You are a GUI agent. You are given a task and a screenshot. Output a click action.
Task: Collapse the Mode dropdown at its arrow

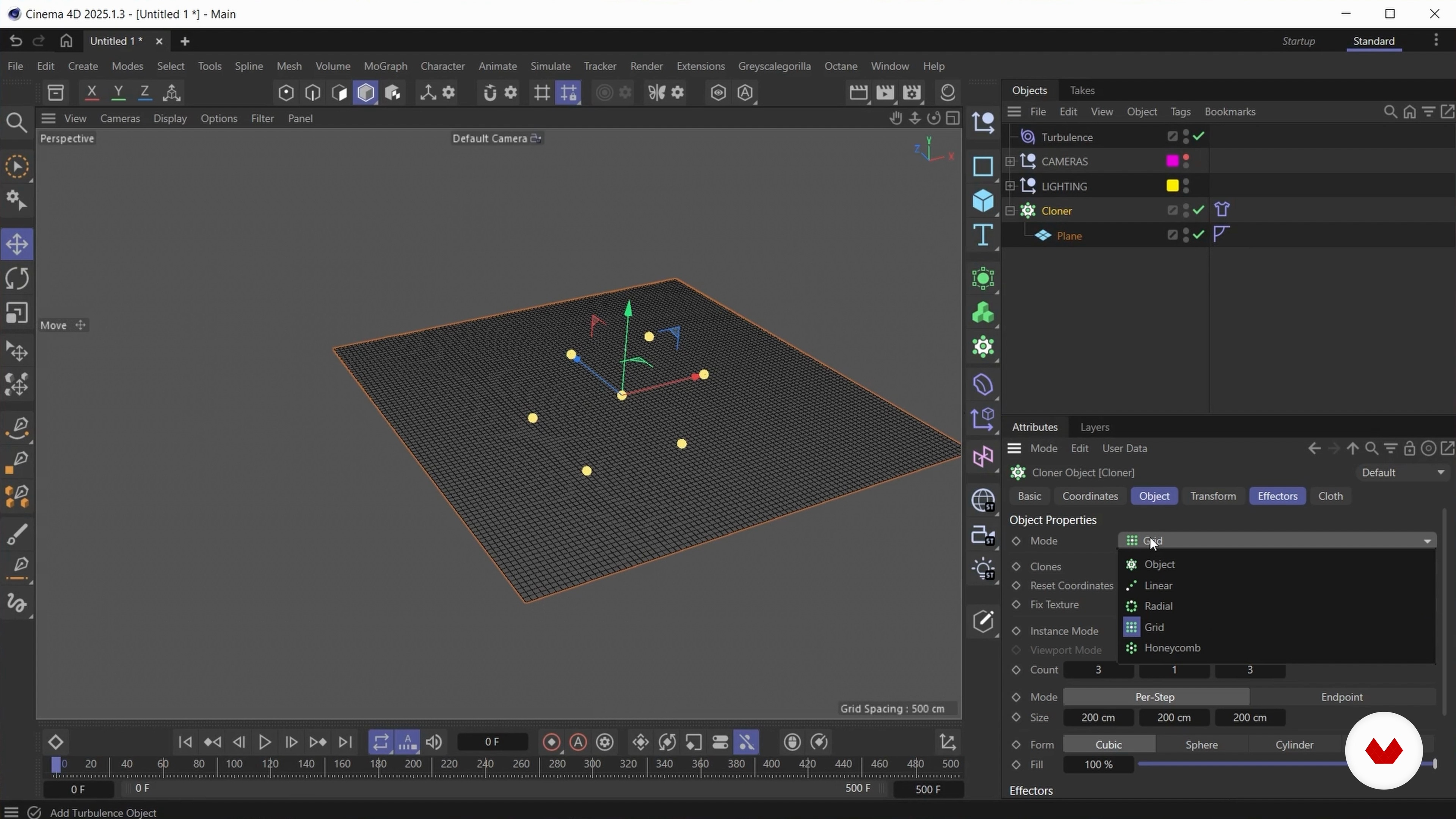click(x=1427, y=541)
